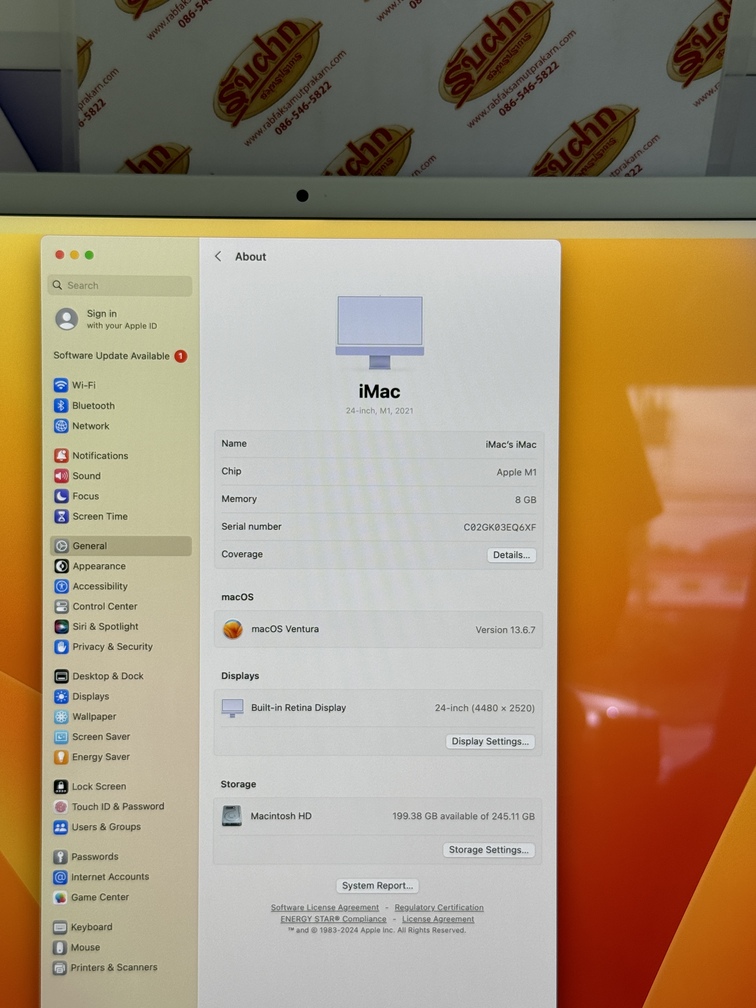Select the Passwords key icon
The image size is (756, 1008).
pos(60,857)
